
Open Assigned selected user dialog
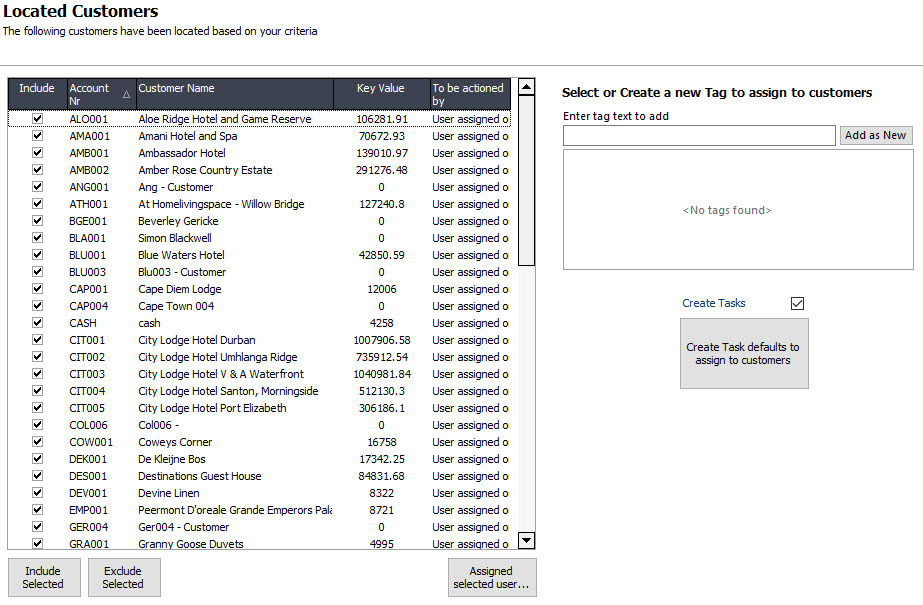(492, 578)
